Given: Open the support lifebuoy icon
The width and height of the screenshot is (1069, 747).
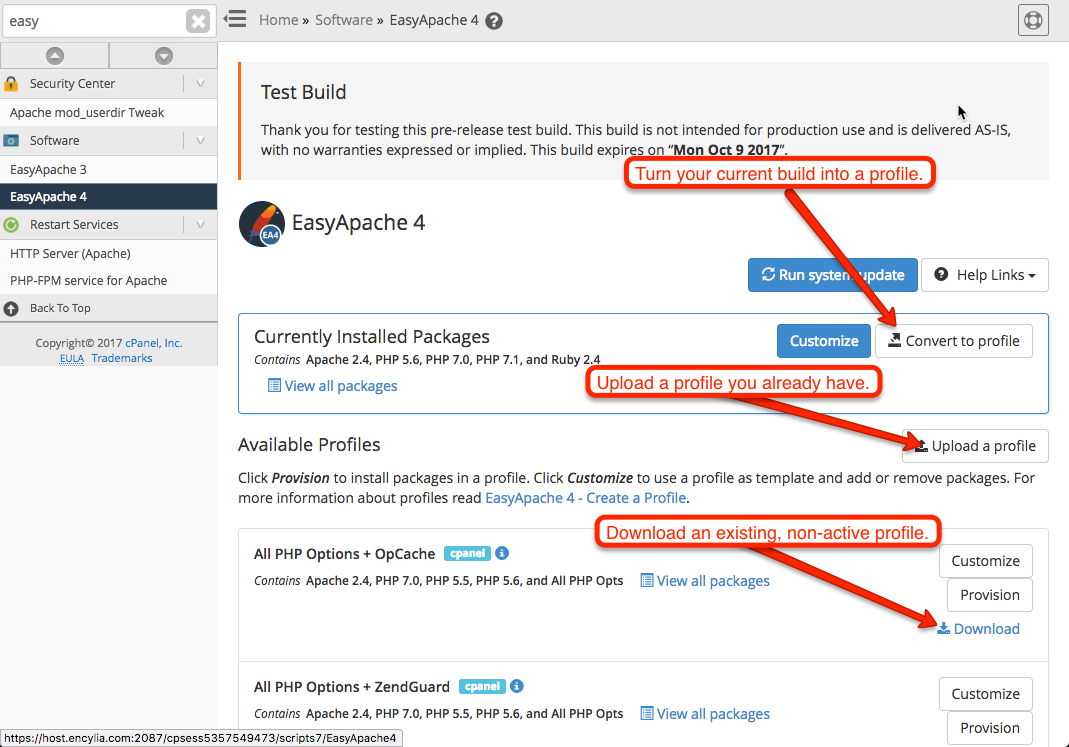Looking at the screenshot, I should tap(1033, 20).
